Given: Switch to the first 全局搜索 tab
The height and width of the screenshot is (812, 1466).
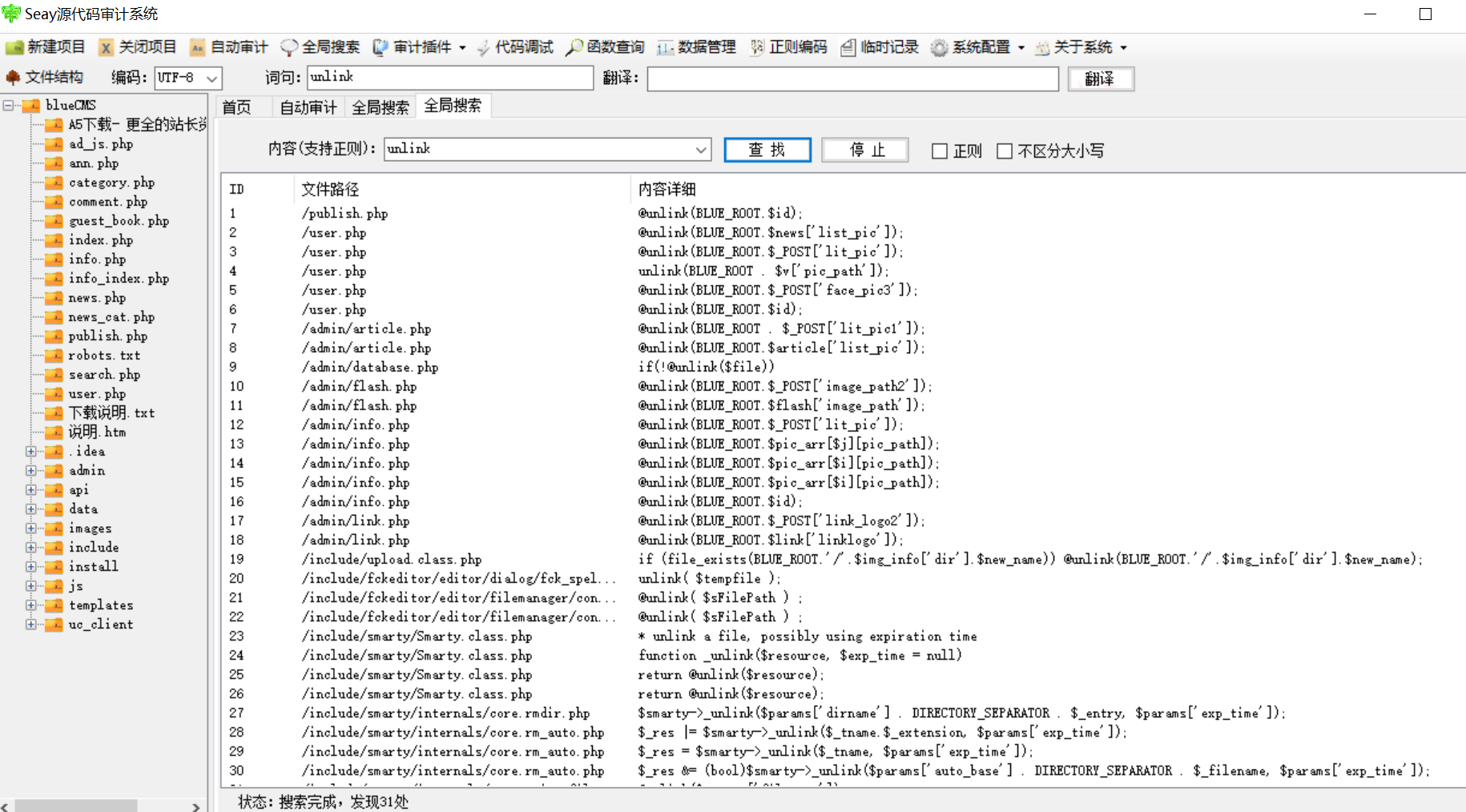Looking at the screenshot, I should click(381, 107).
